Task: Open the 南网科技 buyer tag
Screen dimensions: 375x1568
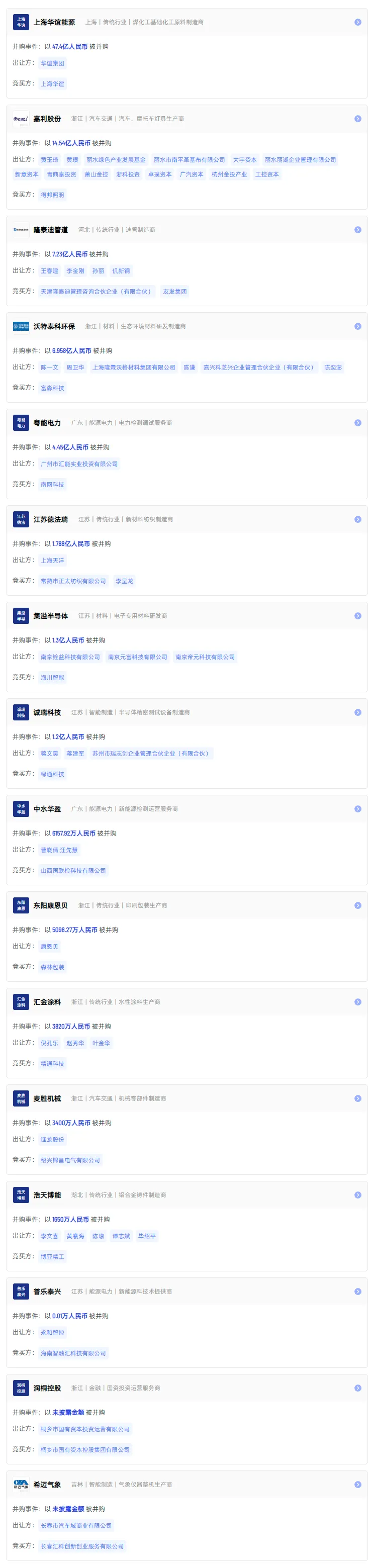Action: click(52, 485)
